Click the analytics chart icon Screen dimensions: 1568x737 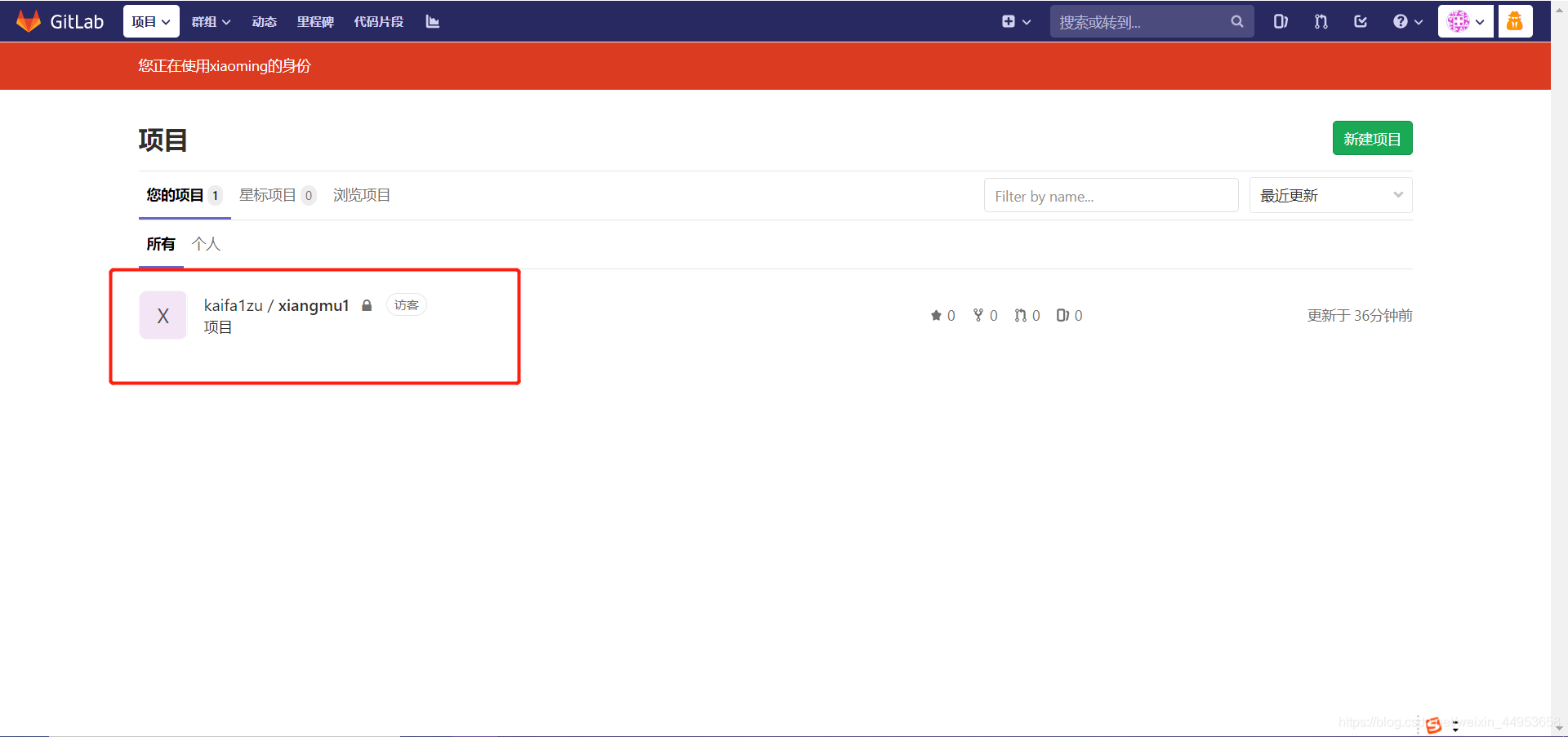[433, 21]
